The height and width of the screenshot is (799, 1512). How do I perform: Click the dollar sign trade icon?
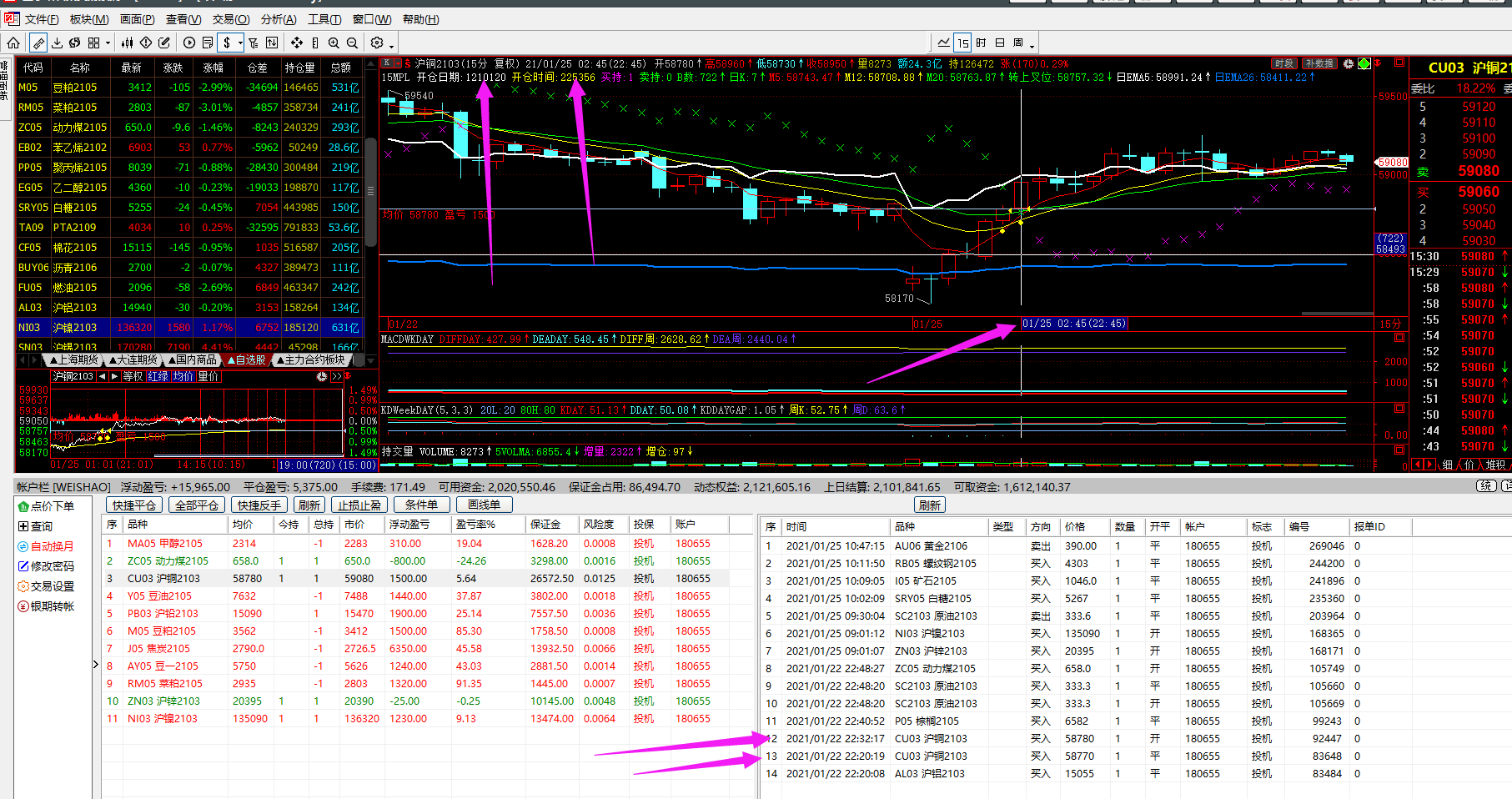tap(227, 43)
